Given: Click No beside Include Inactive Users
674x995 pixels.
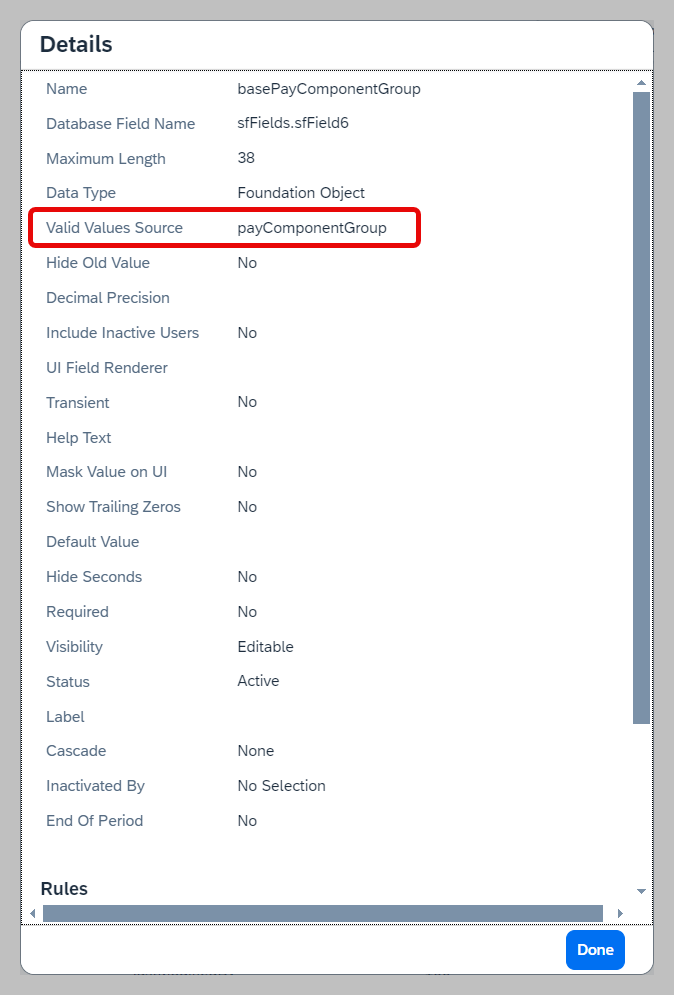Looking at the screenshot, I should point(247,333).
